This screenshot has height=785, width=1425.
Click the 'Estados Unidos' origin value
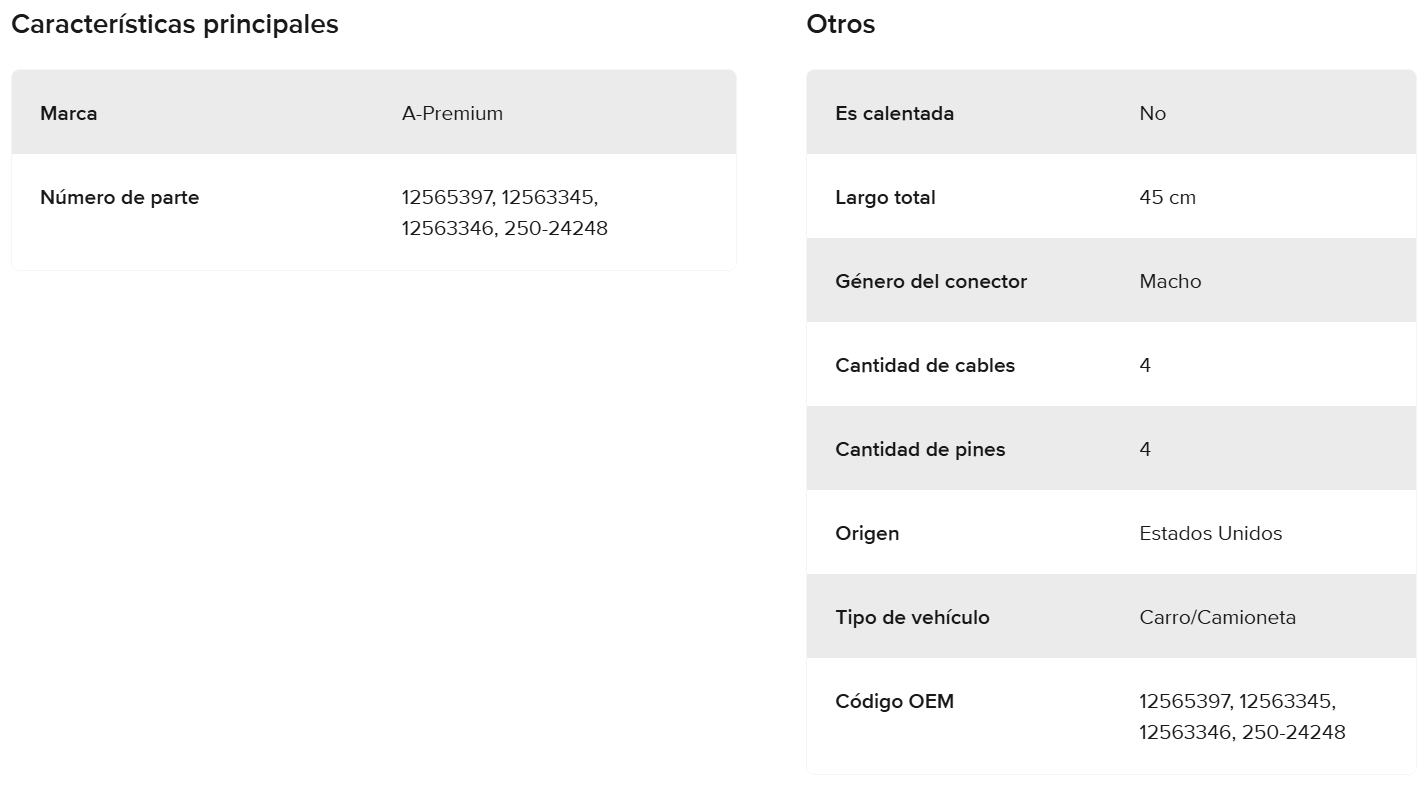point(1210,533)
